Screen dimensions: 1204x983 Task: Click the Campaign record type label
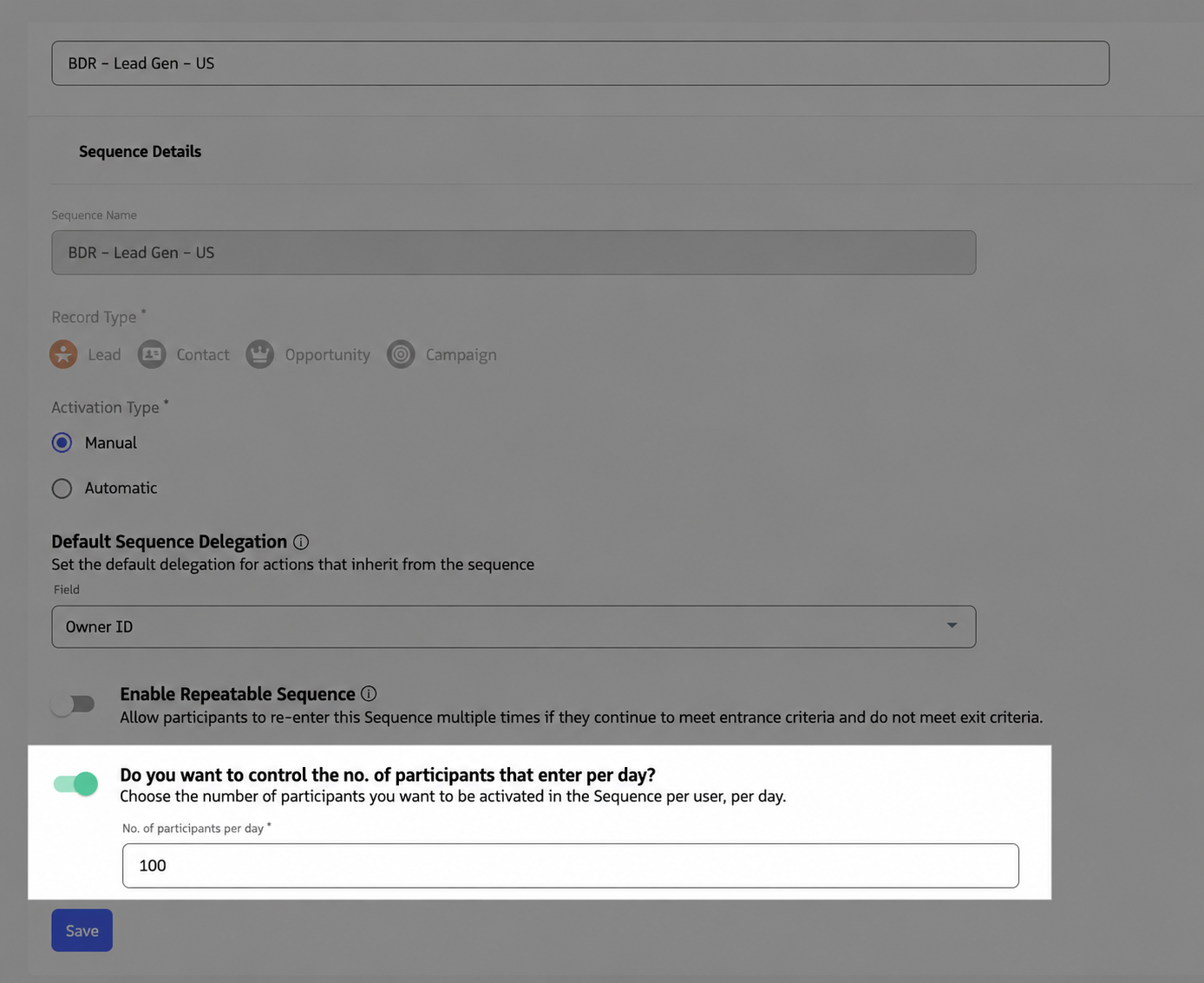point(461,355)
